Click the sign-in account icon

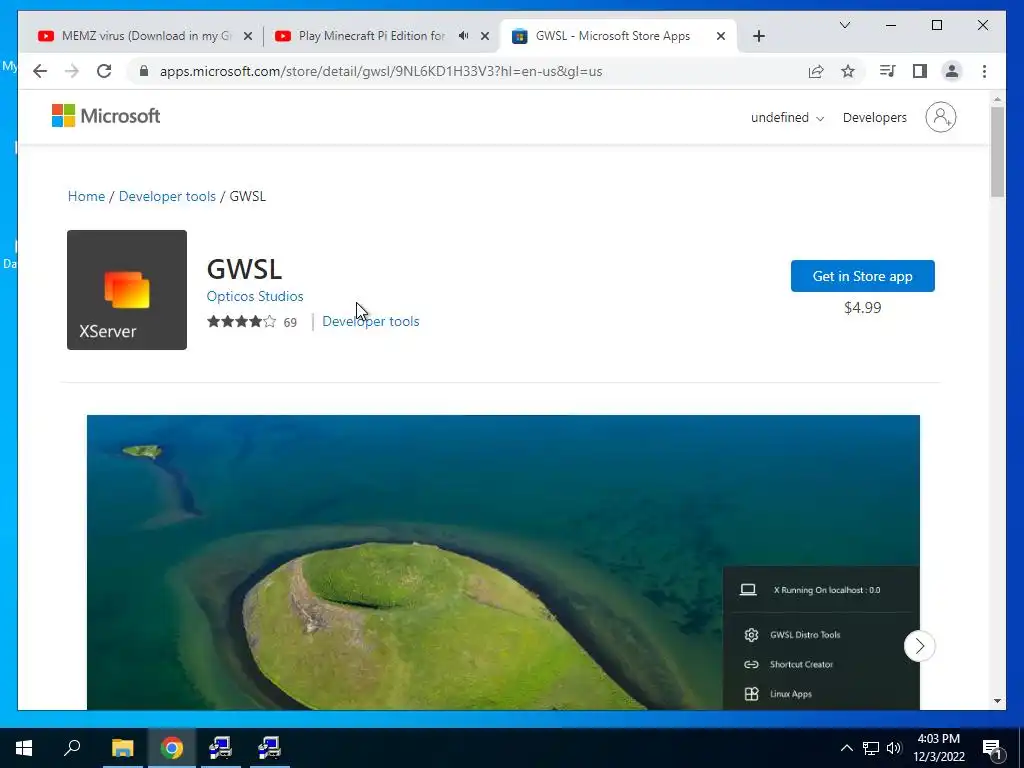940,117
